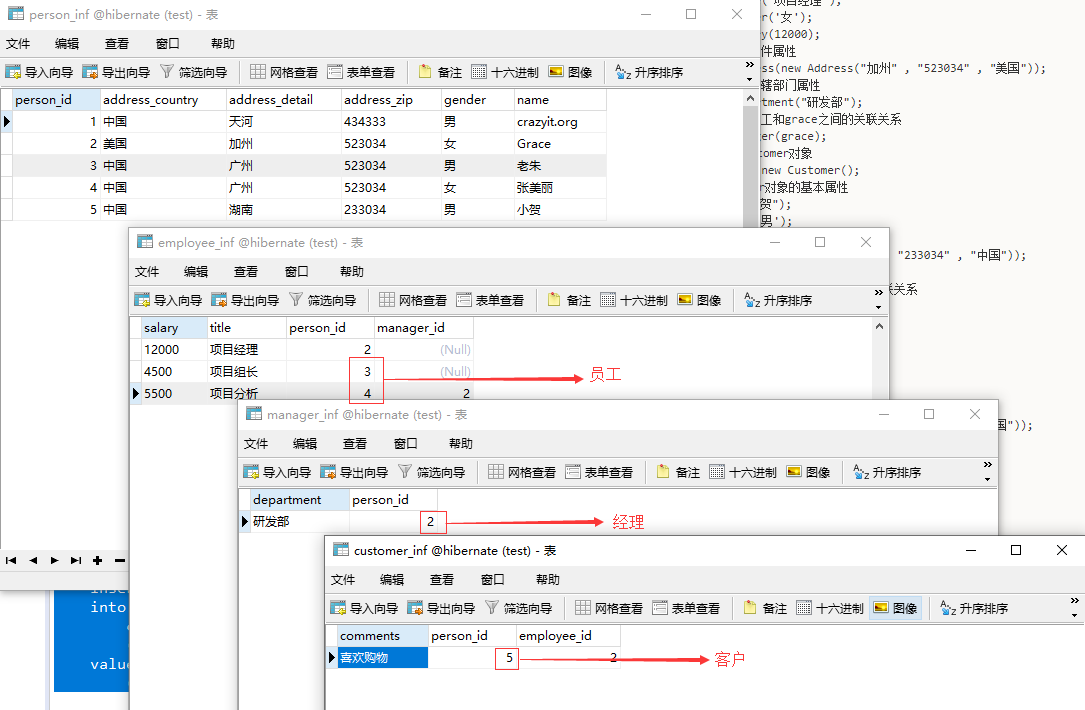Image resolution: width=1085 pixels, height=710 pixels.
Task: Switch to 表单查看 in manager_inf window
Action: tap(599, 472)
